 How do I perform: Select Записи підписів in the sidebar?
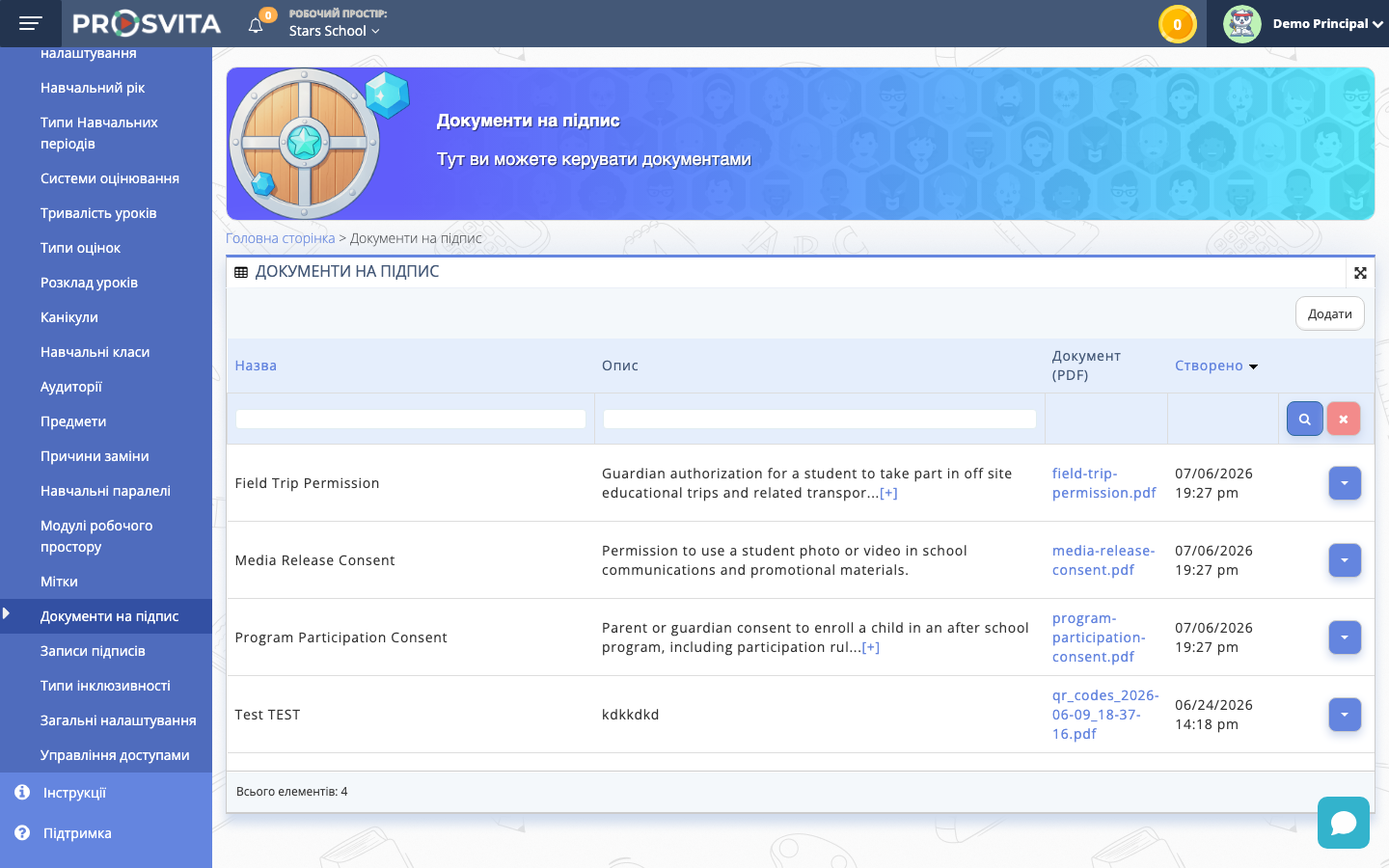click(93, 651)
